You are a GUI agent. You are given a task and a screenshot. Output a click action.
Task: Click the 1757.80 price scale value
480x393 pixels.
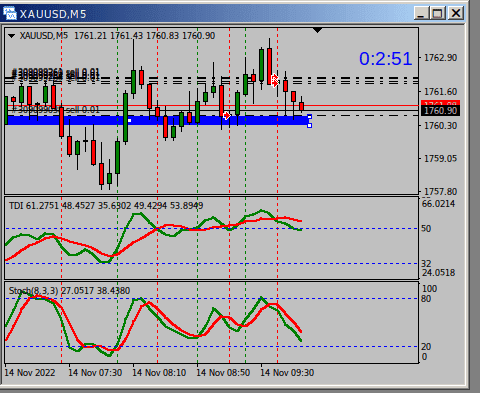coord(440,192)
